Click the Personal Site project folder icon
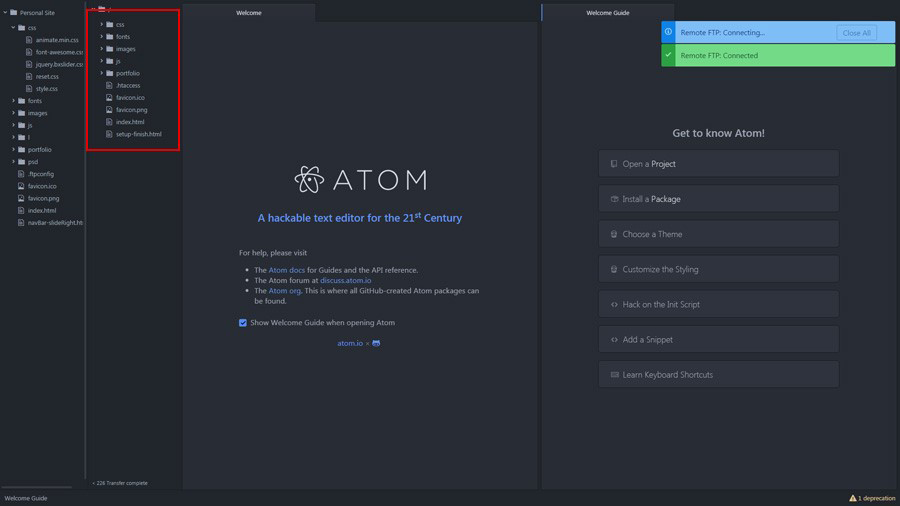 (x=14, y=13)
